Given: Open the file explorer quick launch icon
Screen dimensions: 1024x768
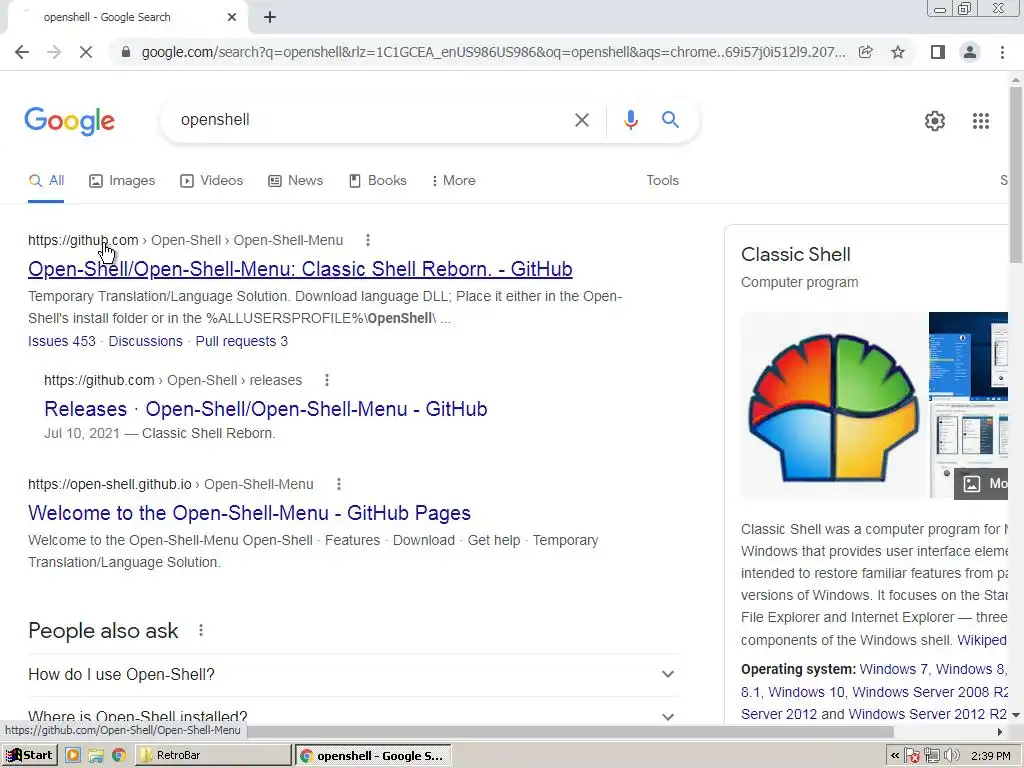Looking at the screenshot, I should click(95, 756).
